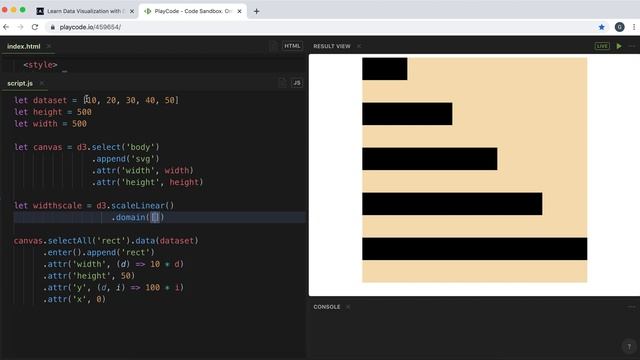Click the lock icon in the address bar

[x=53, y=27]
